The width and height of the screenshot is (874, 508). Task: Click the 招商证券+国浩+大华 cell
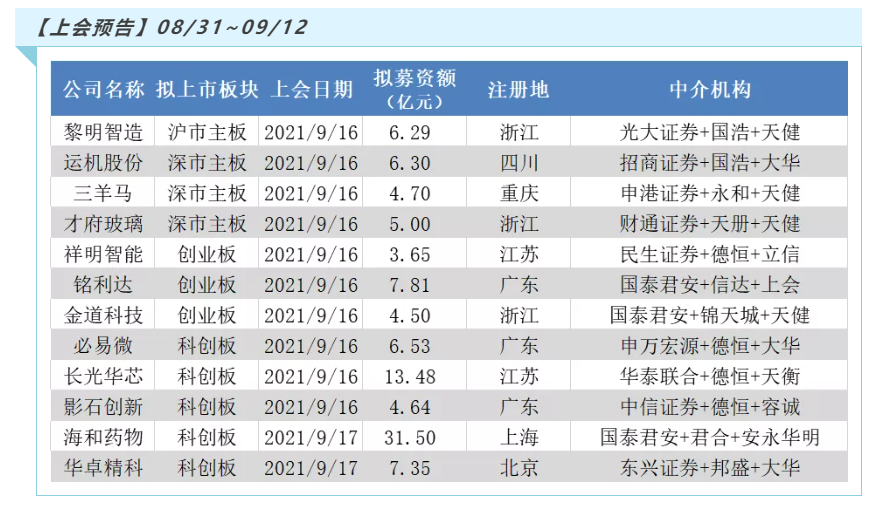710,163
